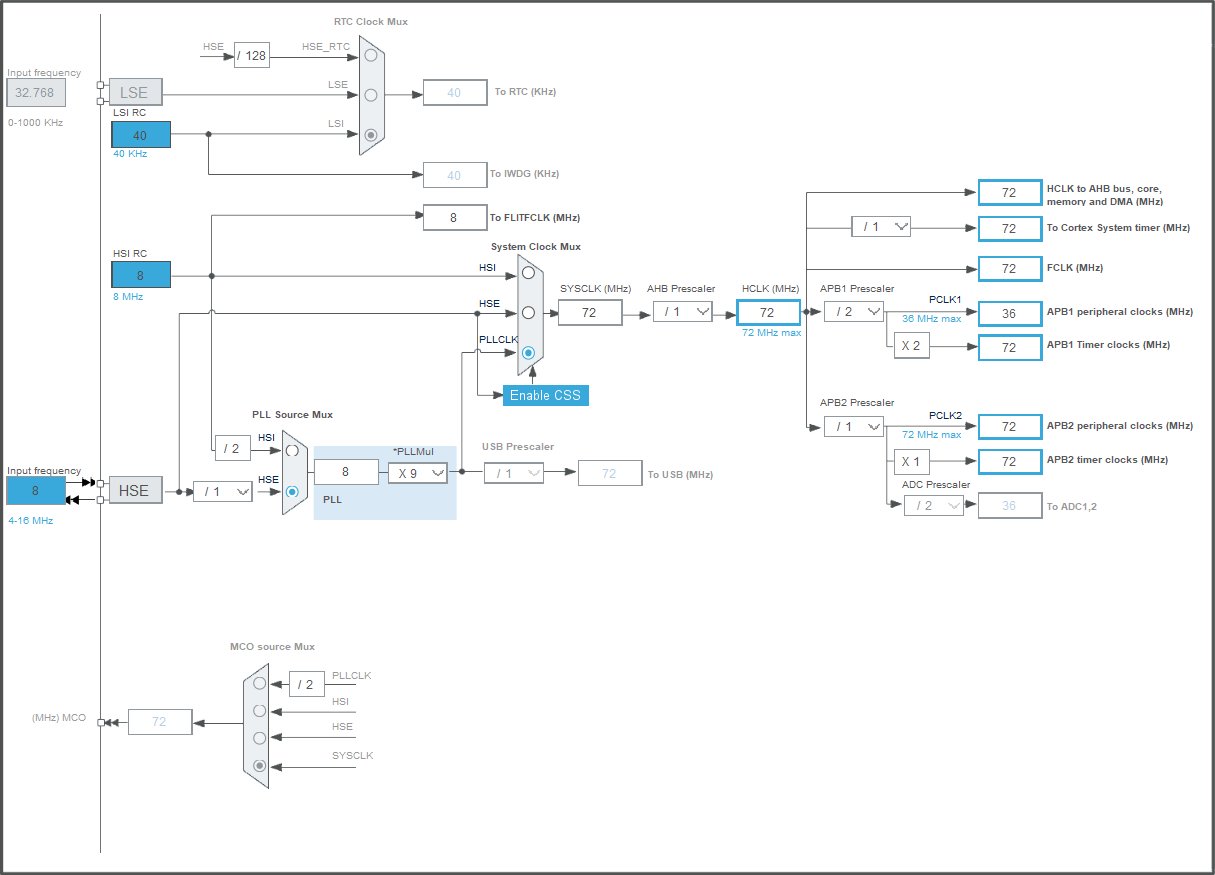Click the SYSCLK (MHz) value field
This screenshot has height=875, width=1215.
590,313
